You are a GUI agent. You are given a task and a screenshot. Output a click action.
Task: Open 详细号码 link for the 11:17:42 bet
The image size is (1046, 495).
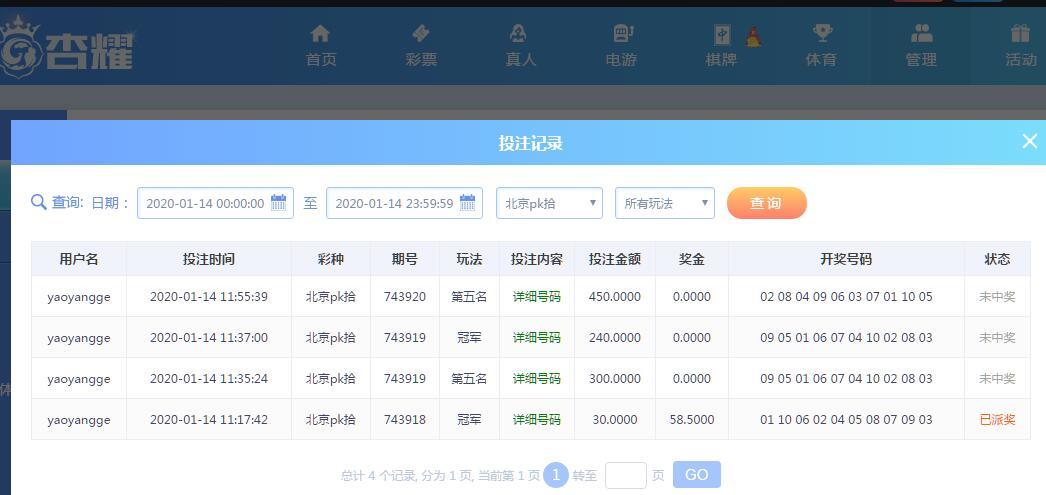[536, 420]
